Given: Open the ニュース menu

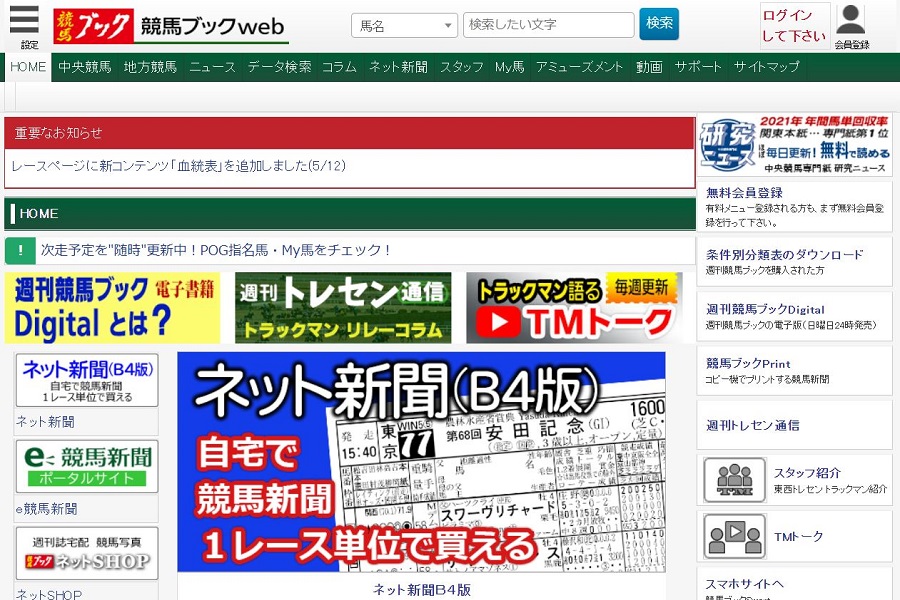Looking at the screenshot, I should coord(212,67).
